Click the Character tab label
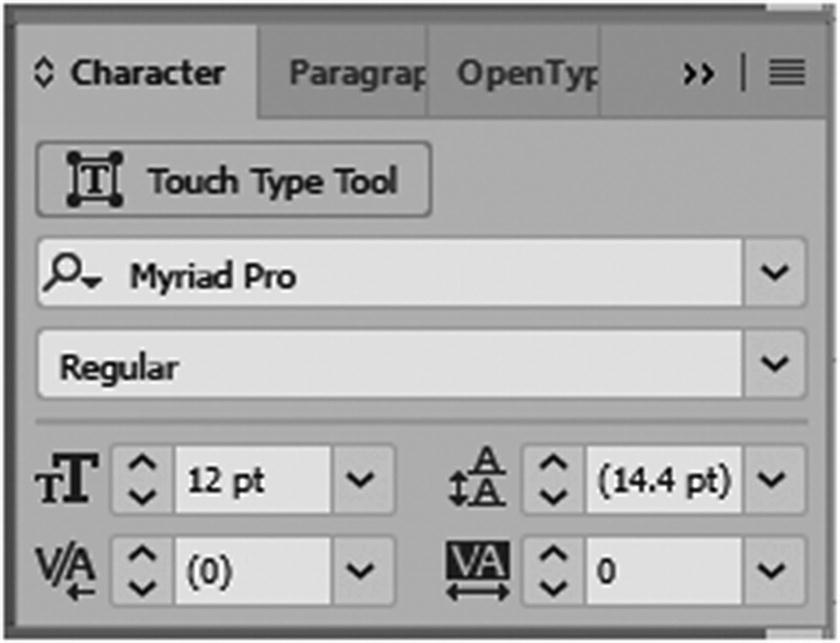840x643 pixels. tap(146, 71)
